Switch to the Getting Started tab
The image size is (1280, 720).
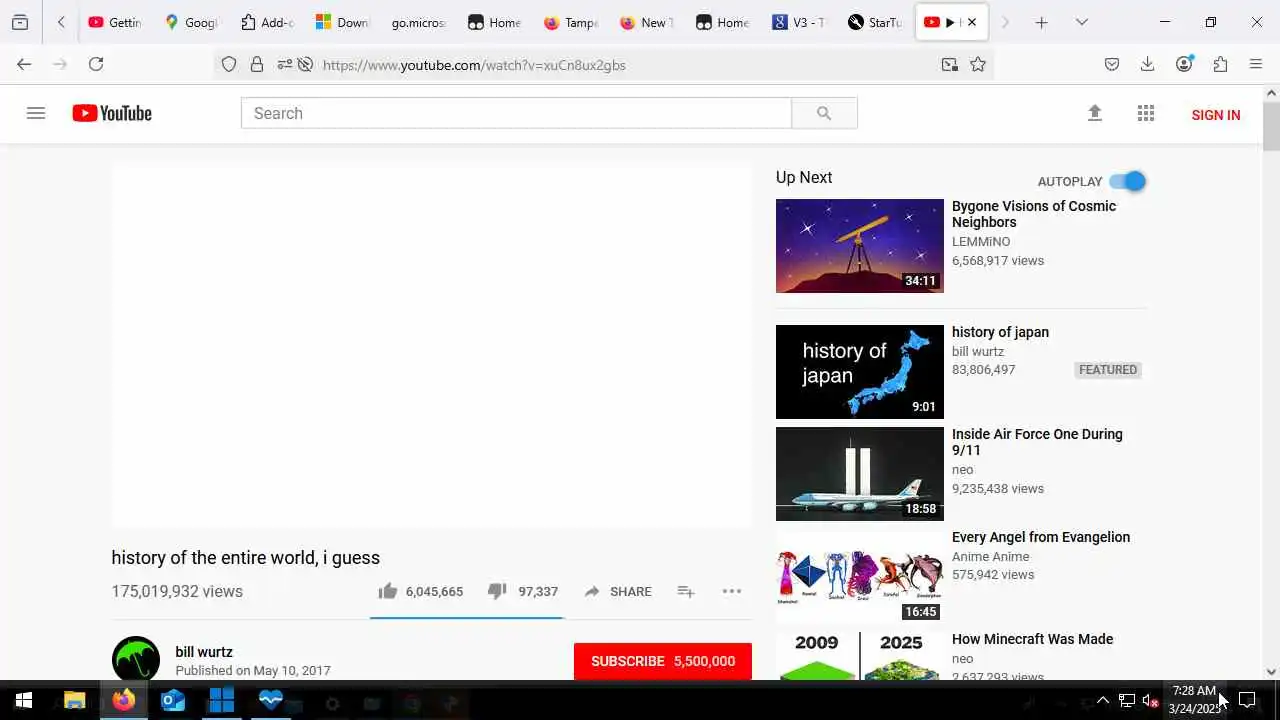pyautogui.click(x=114, y=22)
